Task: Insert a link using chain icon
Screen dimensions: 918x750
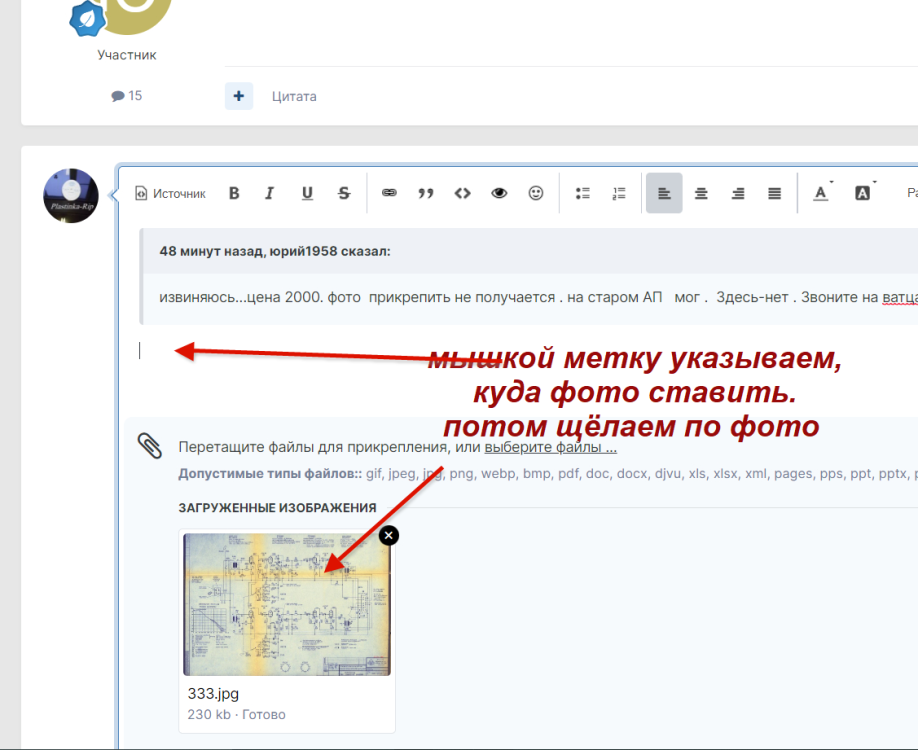Action: [x=389, y=194]
